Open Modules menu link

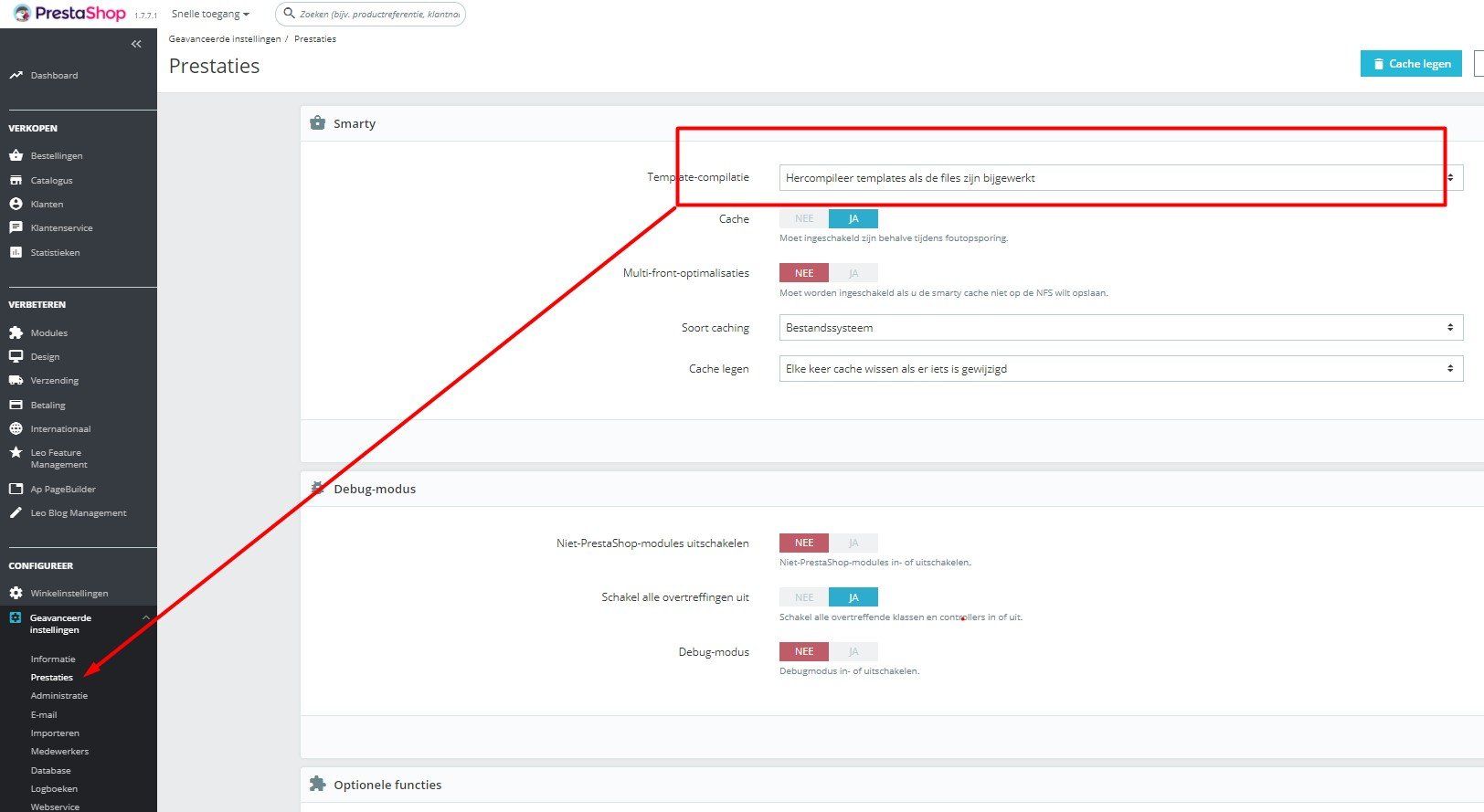[x=49, y=332]
